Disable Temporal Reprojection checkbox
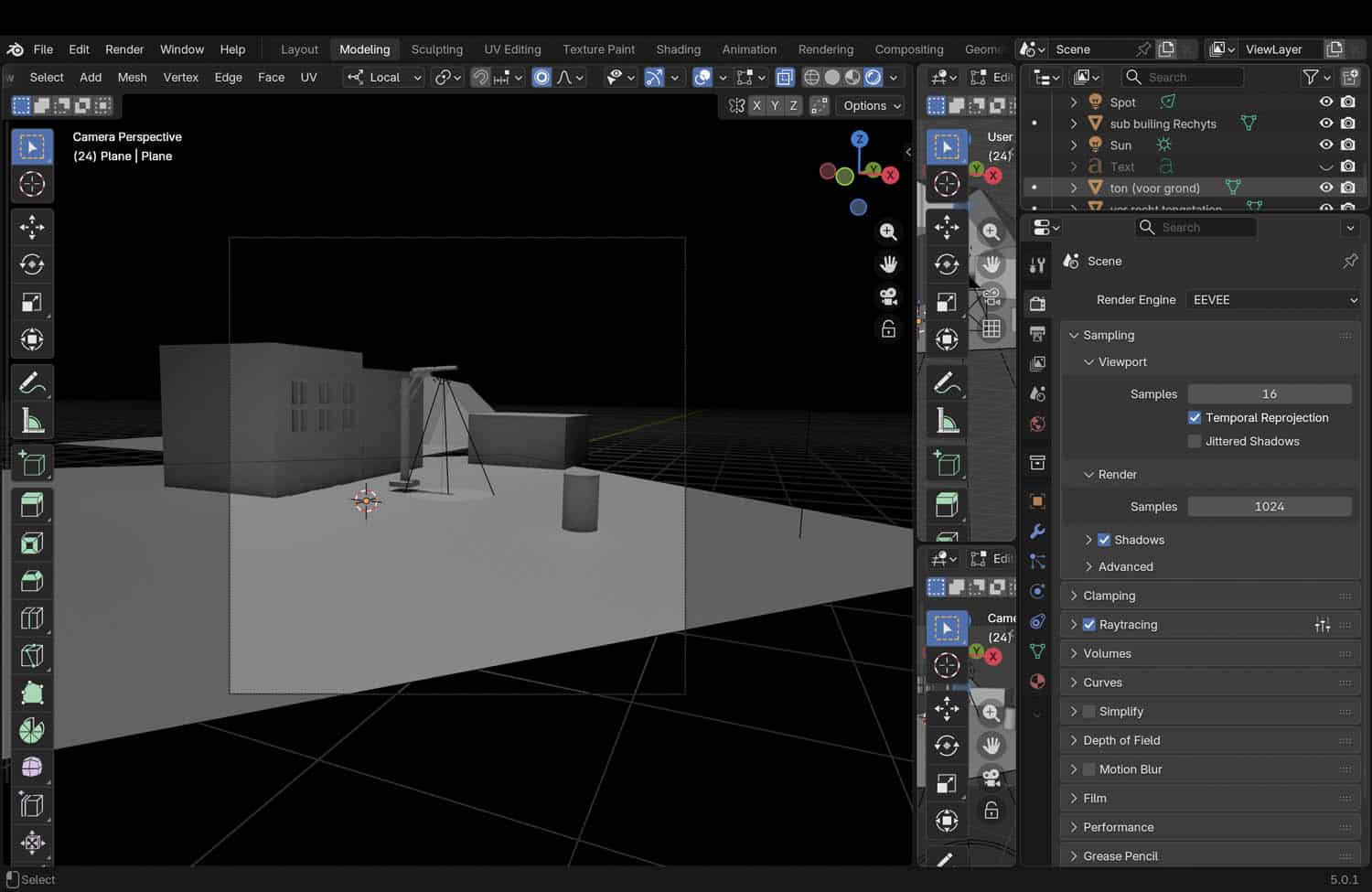The image size is (1372, 892). tap(1195, 417)
